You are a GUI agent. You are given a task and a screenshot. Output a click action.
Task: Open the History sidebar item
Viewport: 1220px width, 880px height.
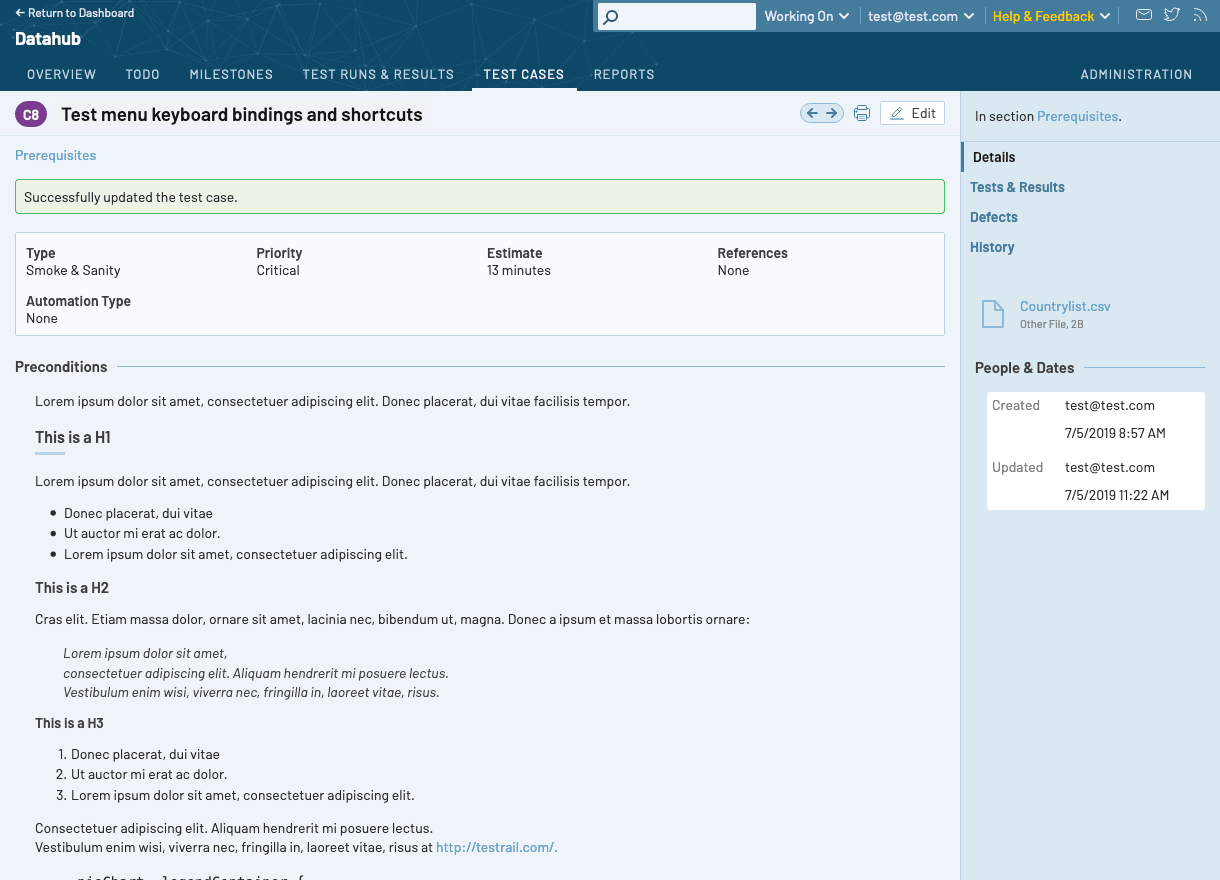click(x=992, y=247)
